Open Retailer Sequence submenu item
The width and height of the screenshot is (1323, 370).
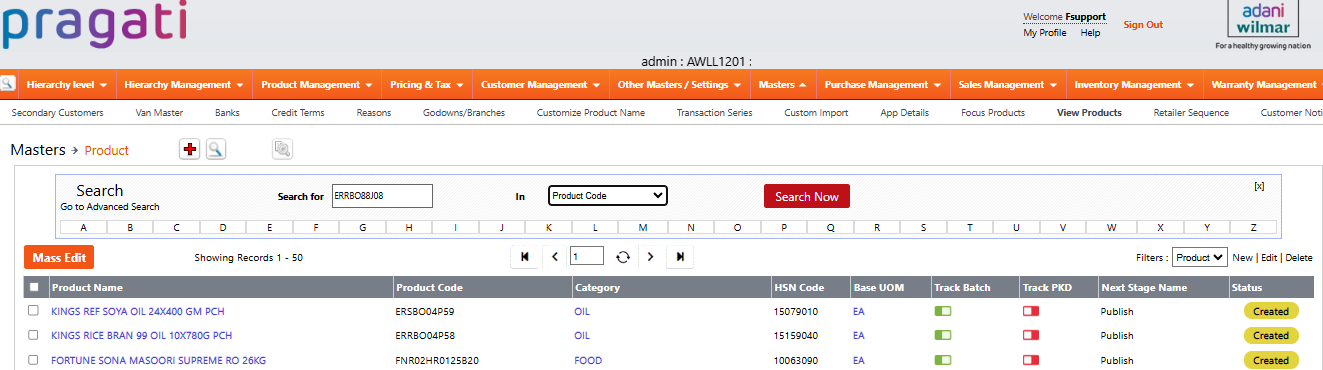point(1191,113)
